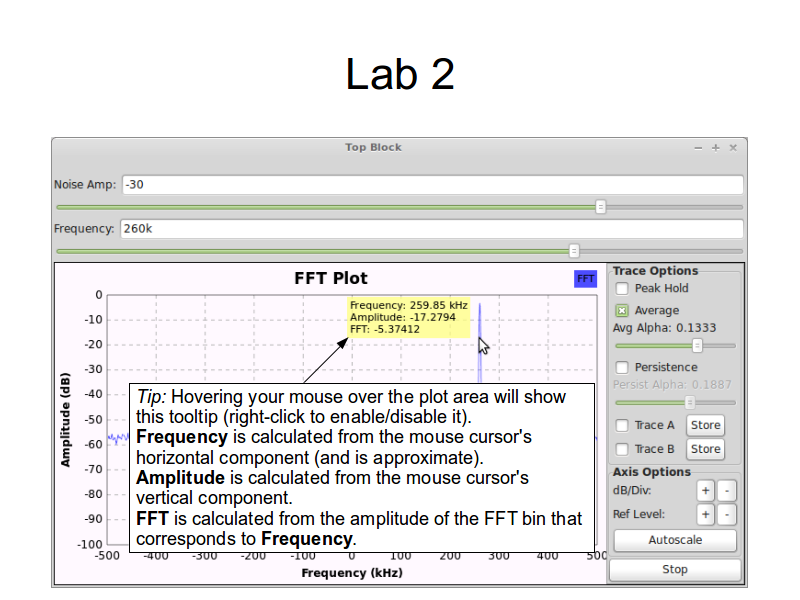Screen dimensions: 800x600
Task: Close the Top Block window
Action: [x=733, y=148]
